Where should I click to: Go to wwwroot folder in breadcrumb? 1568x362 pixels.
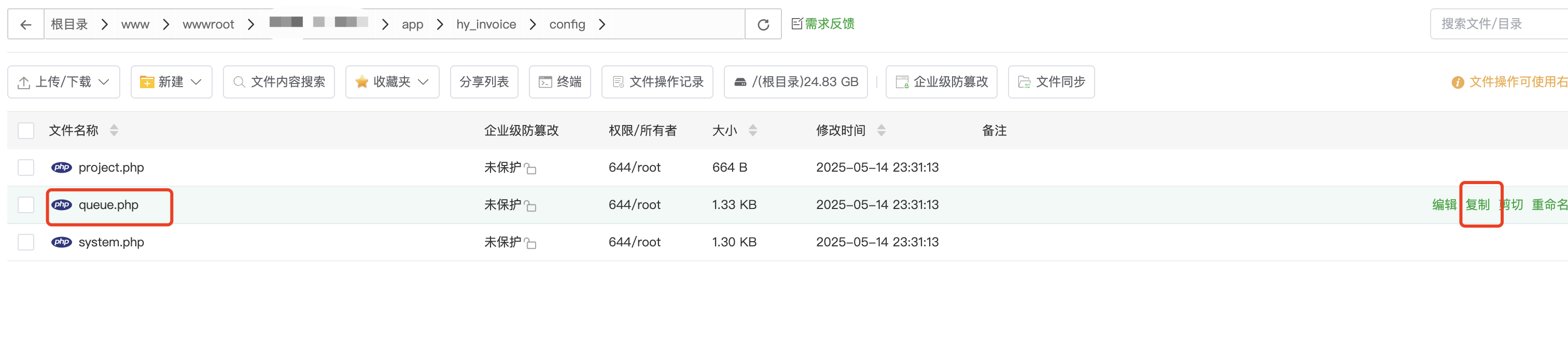208,24
